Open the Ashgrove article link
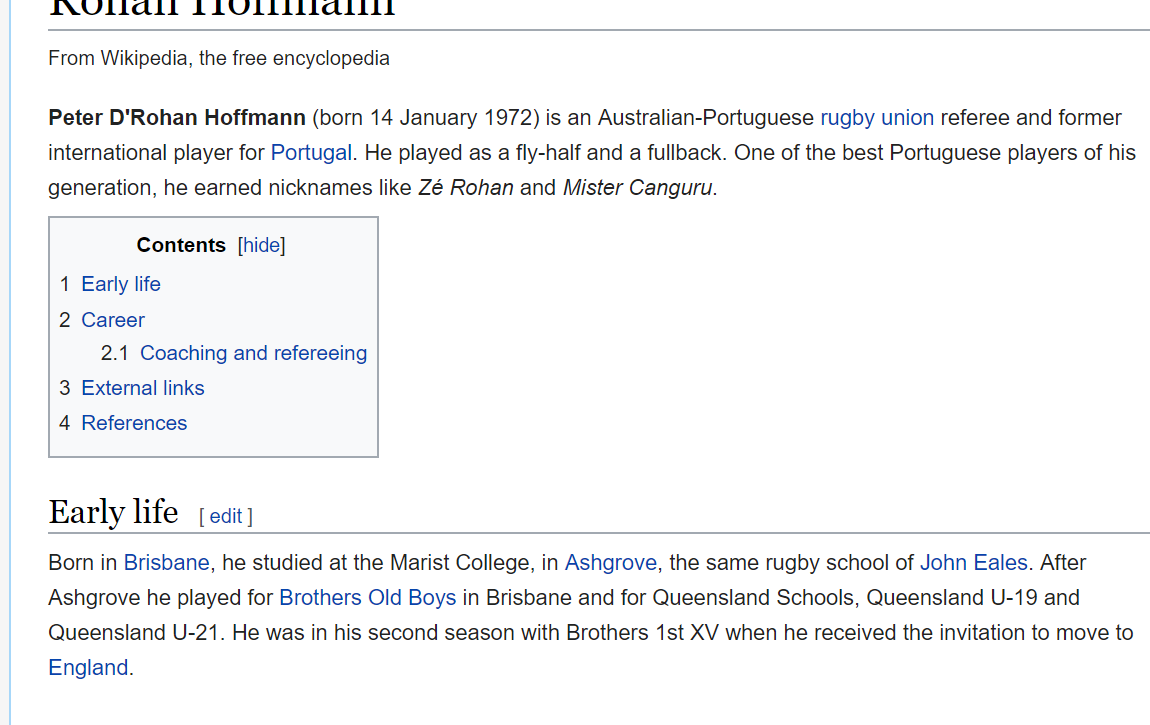The width and height of the screenshot is (1150, 725). [610, 563]
